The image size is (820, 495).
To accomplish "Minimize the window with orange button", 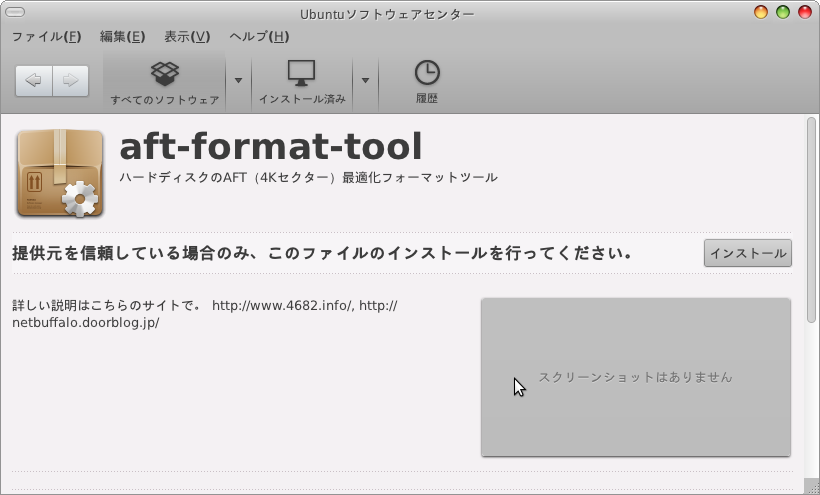I will 761,12.
